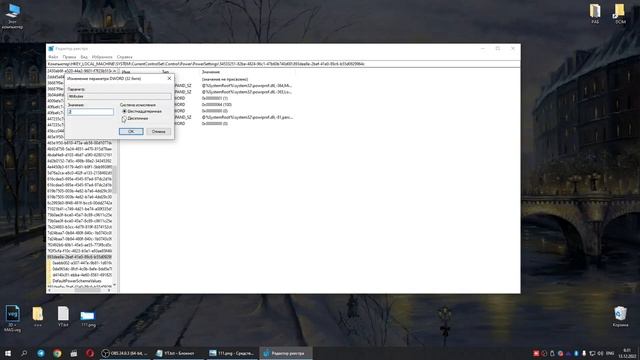Switch to OBS taskbar window
This screenshot has height=360, width=640.
pyautogui.click(x=124, y=353)
